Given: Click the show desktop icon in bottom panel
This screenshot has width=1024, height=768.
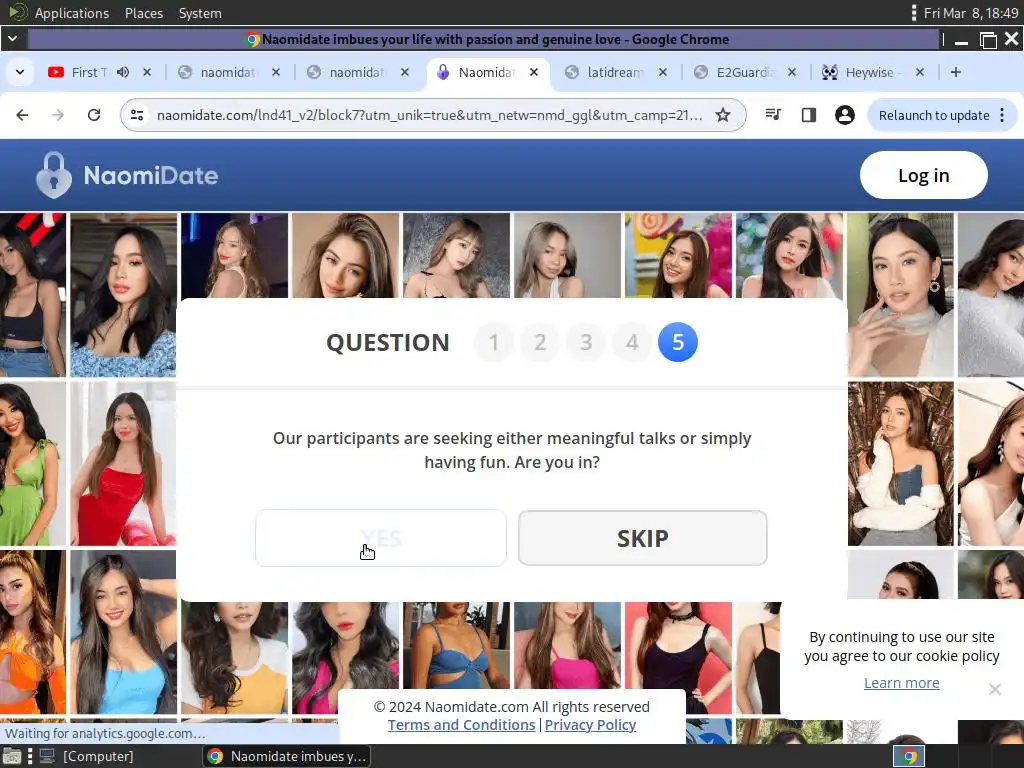Looking at the screenshot, I should (x=11, y=756).
